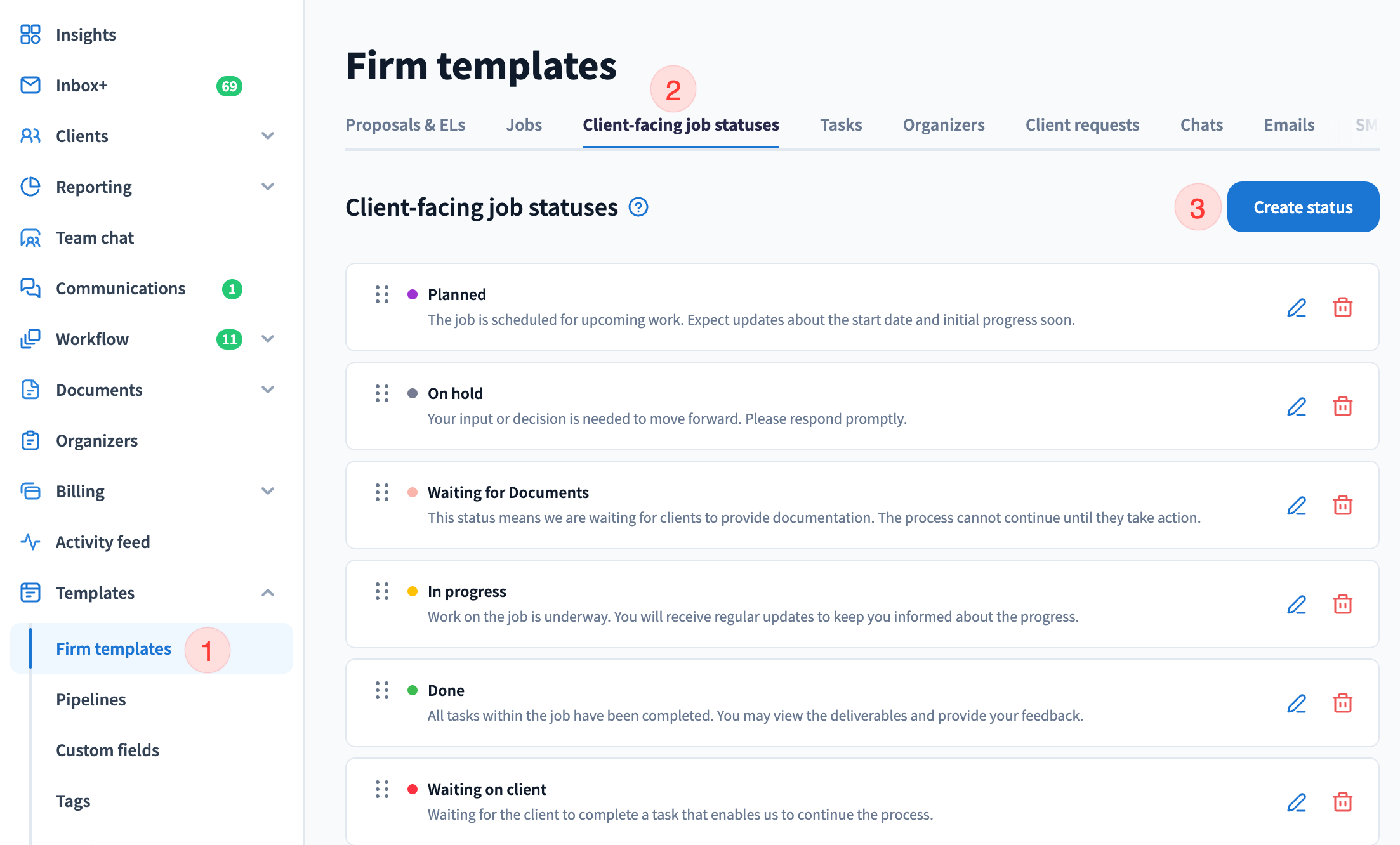
Task: Collapse the Templates section
Action: click(x=268, y=593)
